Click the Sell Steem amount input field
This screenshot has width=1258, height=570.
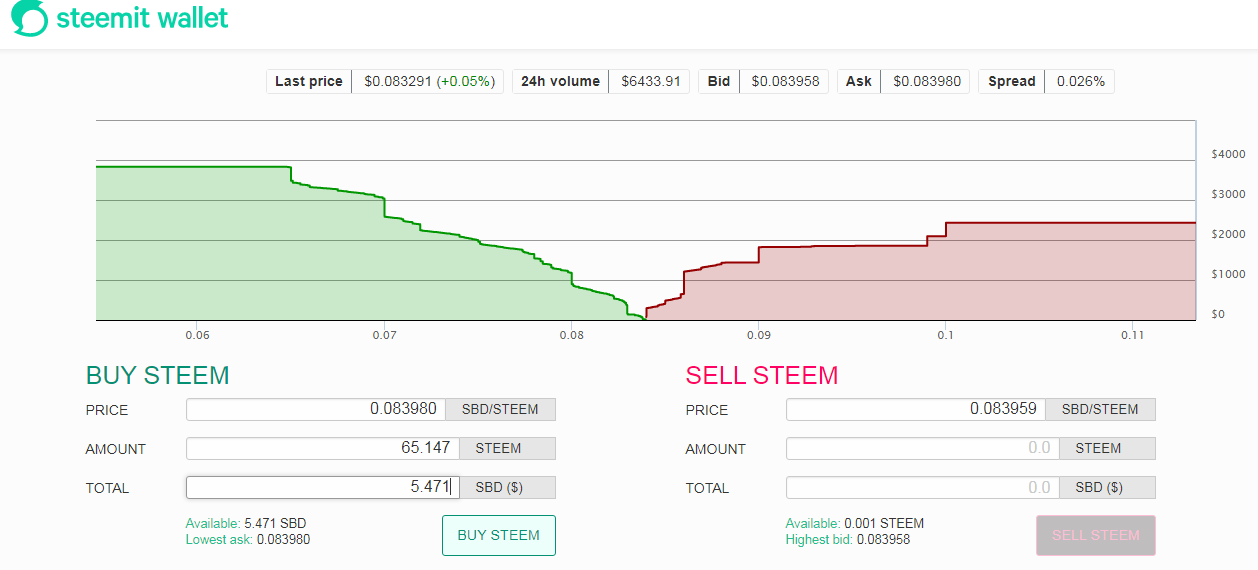click(923, 448)
